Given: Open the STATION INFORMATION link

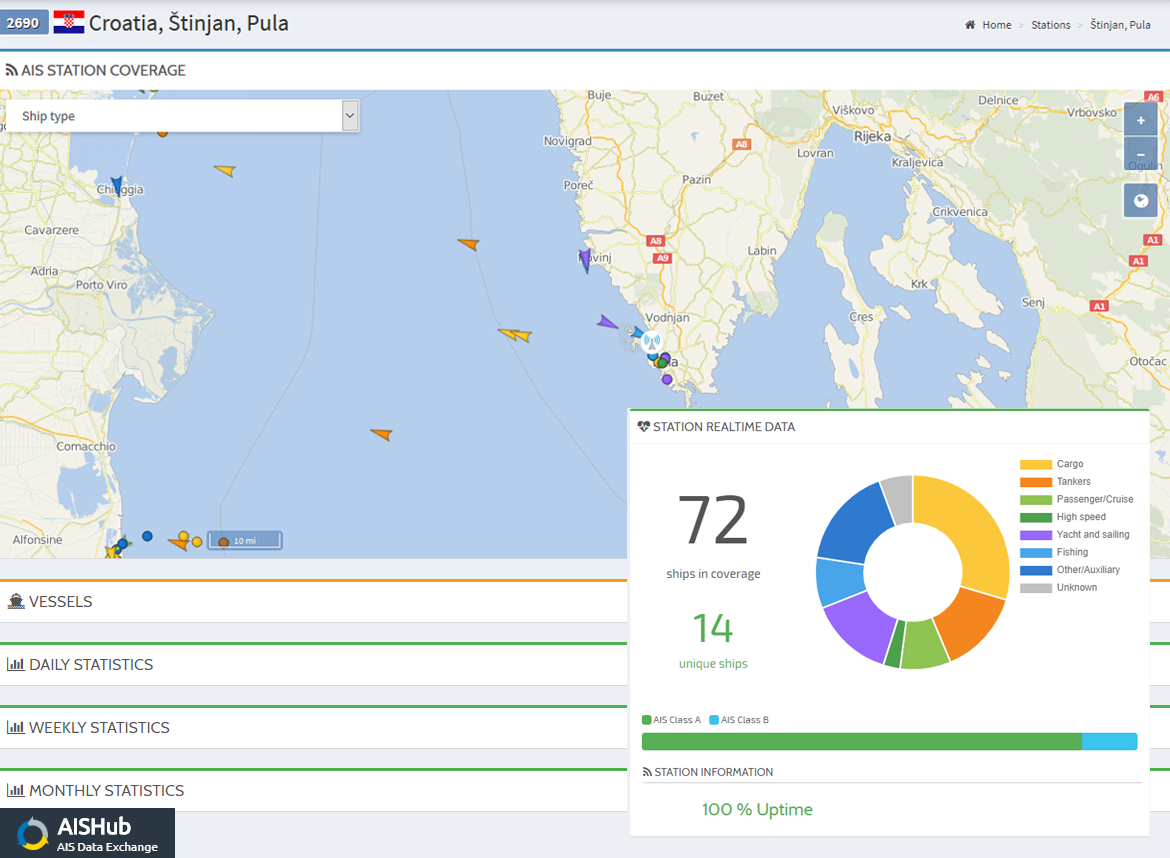Looking at the screenshot, I should pos(713,772).
